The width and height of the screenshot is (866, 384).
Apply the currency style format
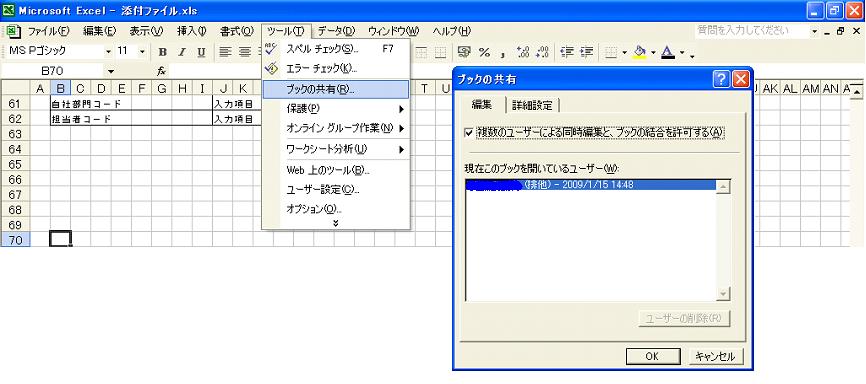point(464,52)
